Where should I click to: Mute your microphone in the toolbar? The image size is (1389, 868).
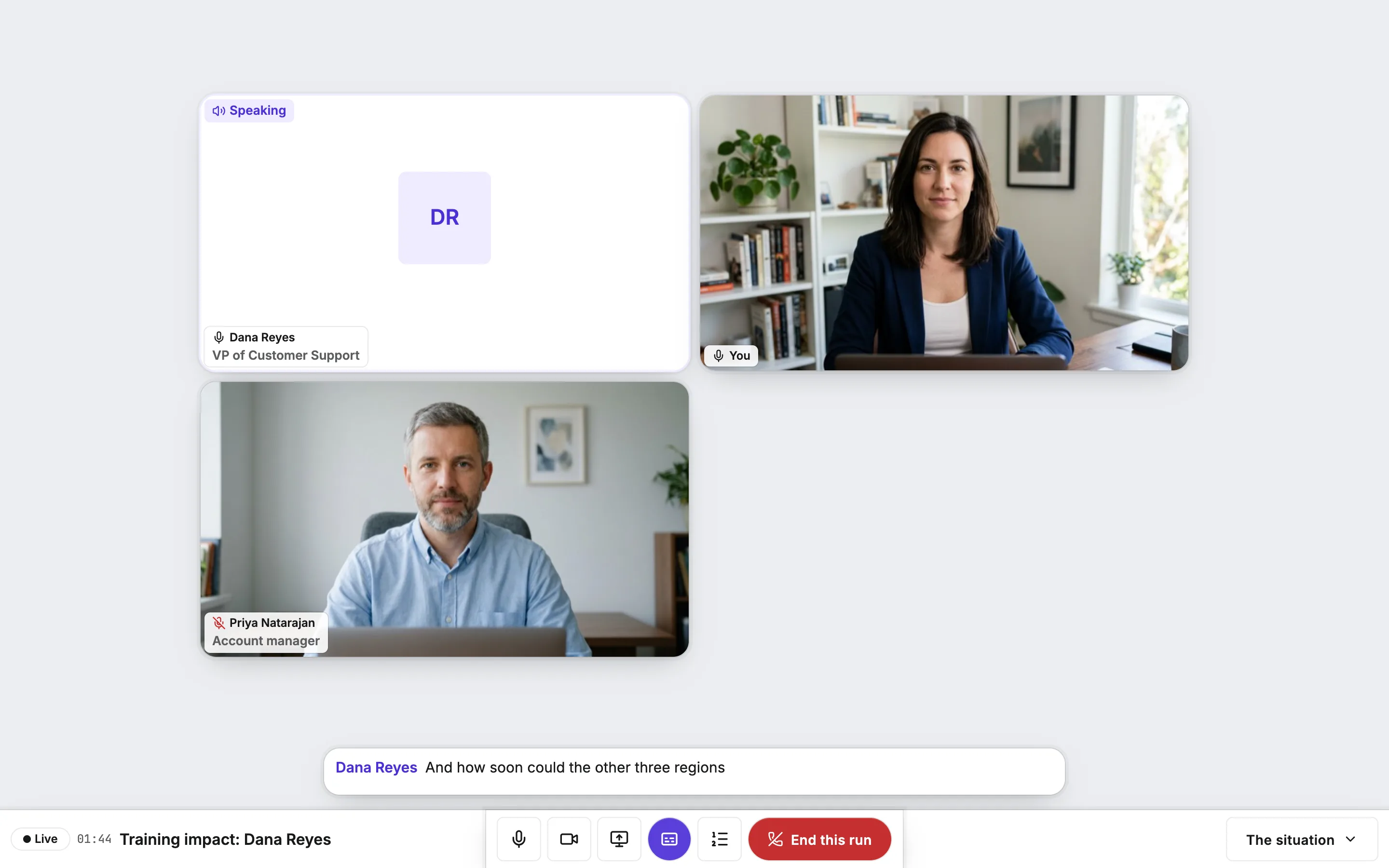tap(518, 839)
